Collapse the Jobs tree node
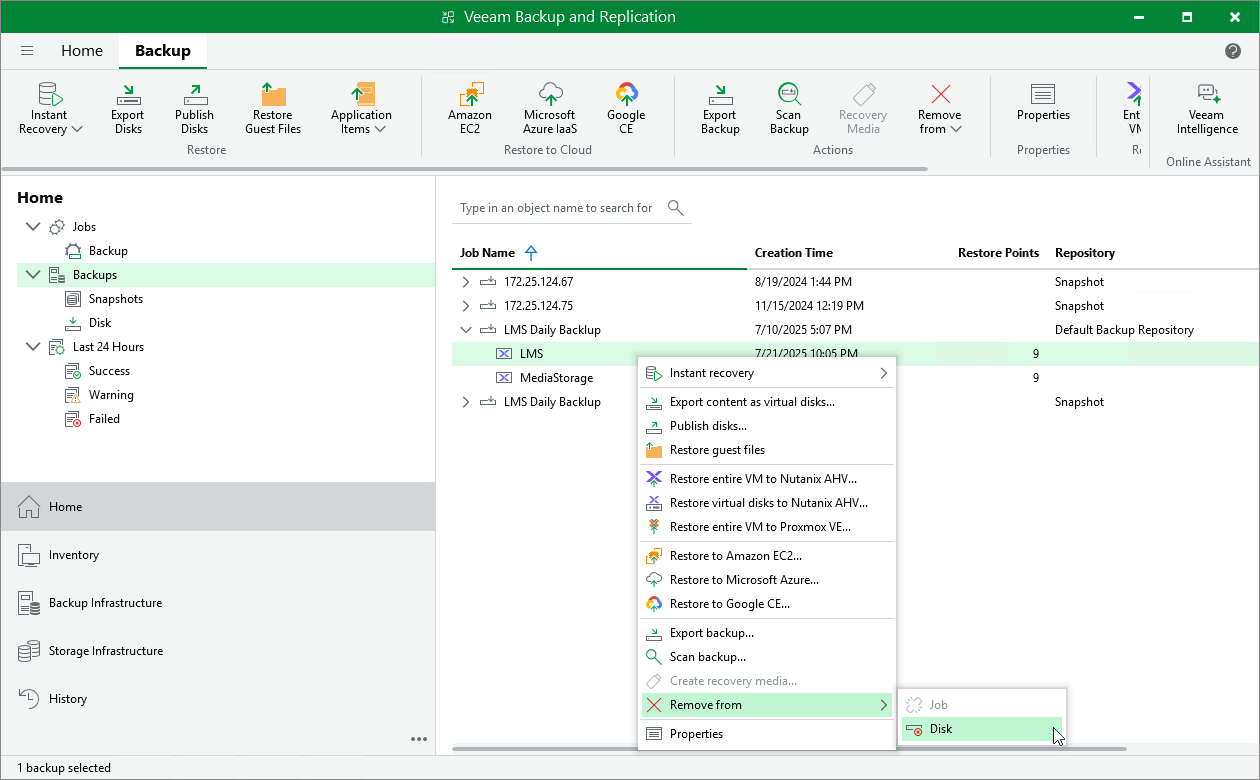This screenshot has width=1260, height=780. 33,227
